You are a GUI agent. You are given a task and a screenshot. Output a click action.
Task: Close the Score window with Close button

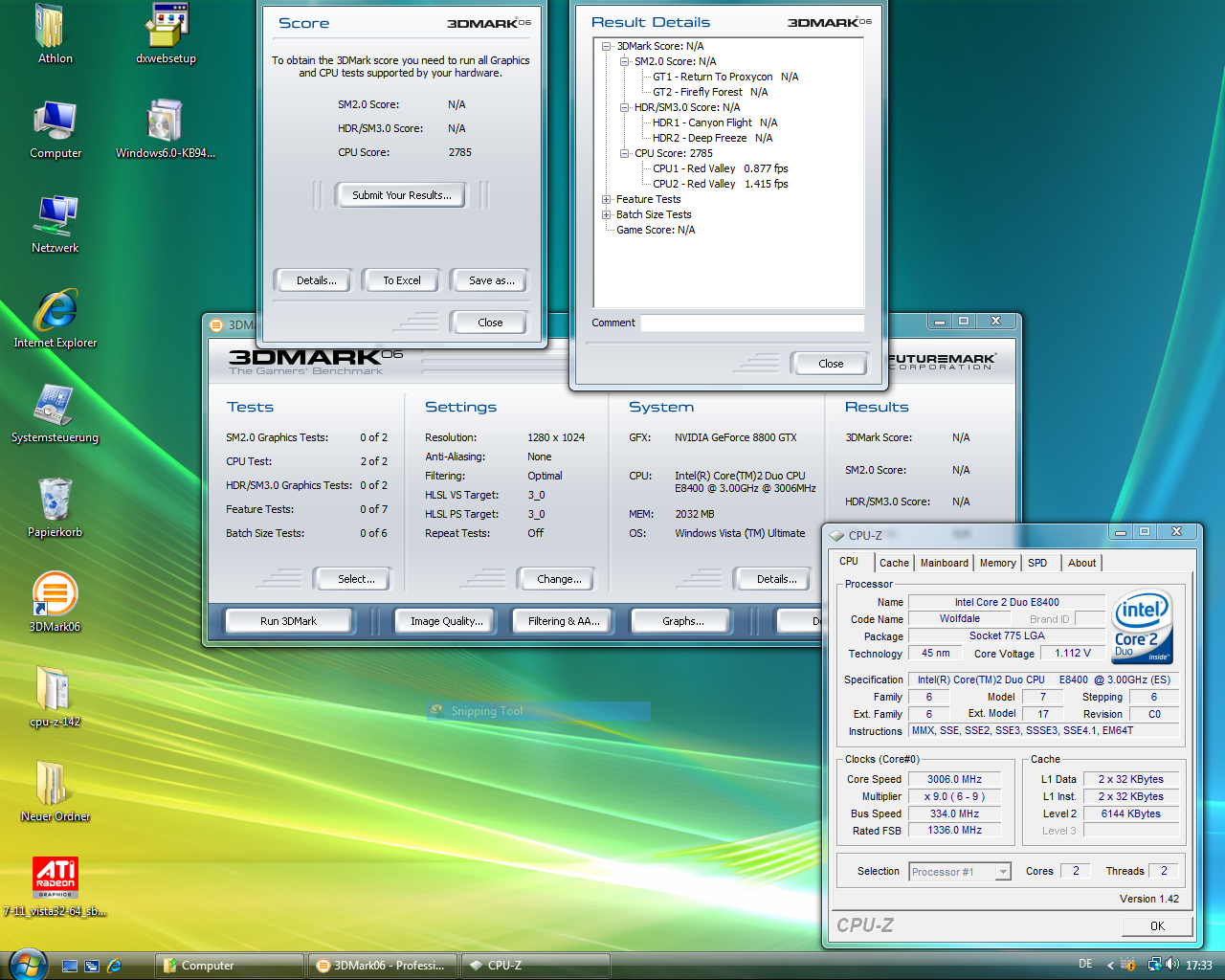(x=490, y=323)
